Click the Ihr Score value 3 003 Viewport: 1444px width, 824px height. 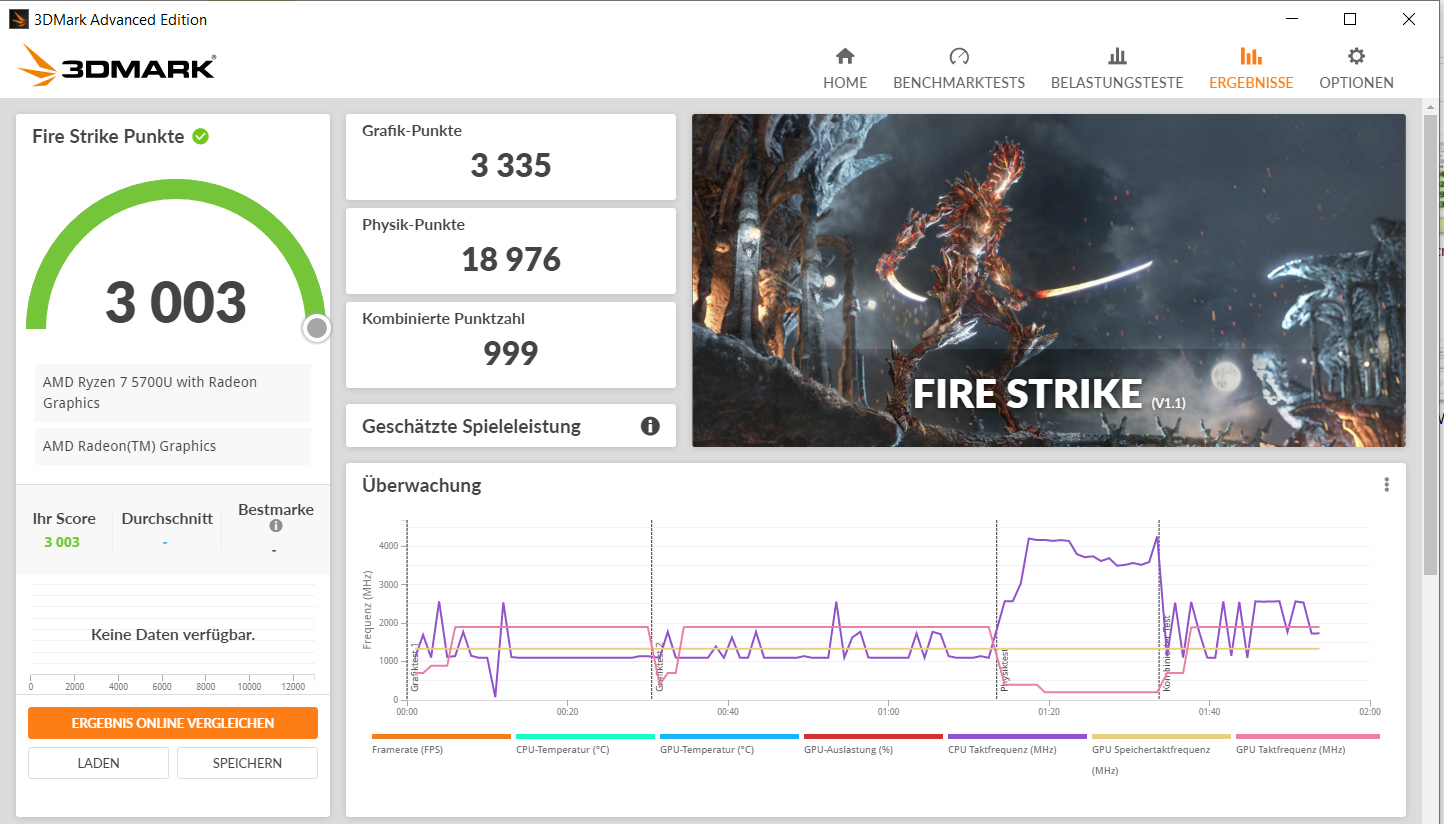tap(62, 542)
